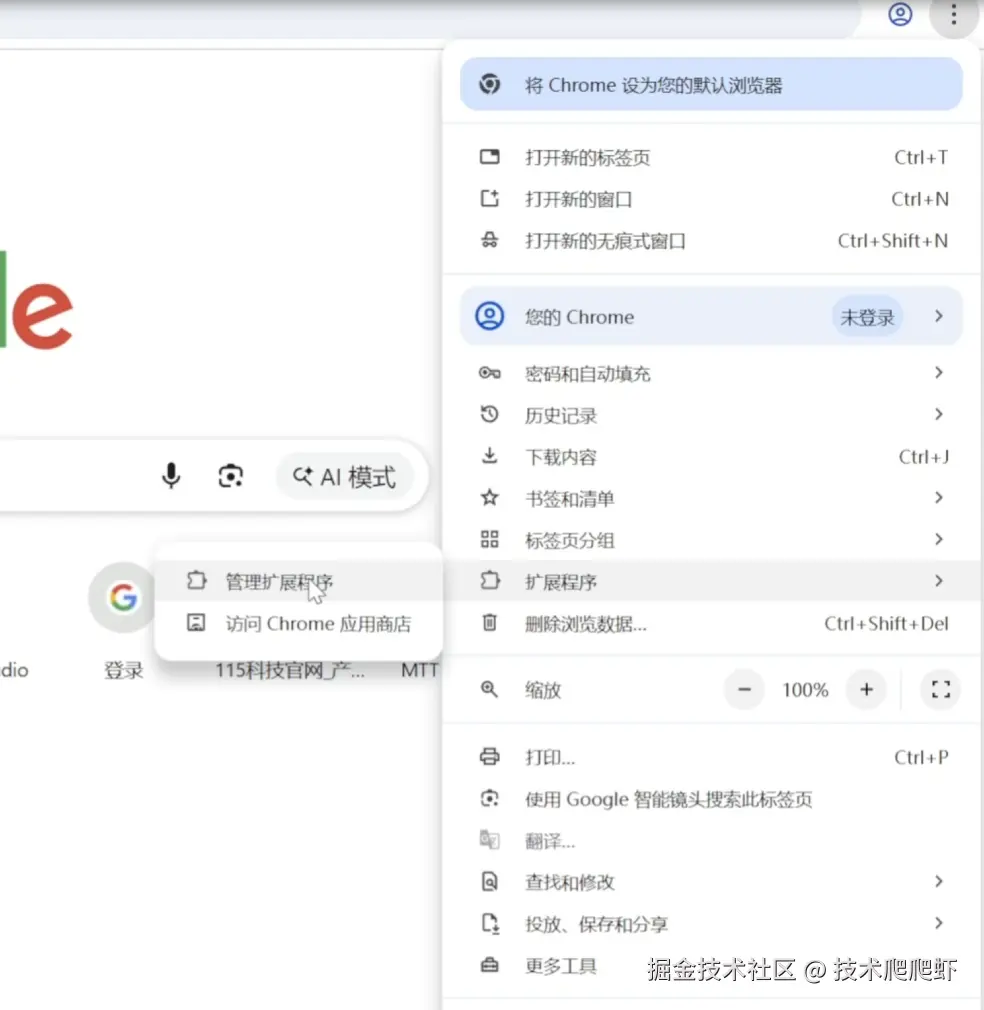Toggle fullscreen mode button

(x=941, y=690)
